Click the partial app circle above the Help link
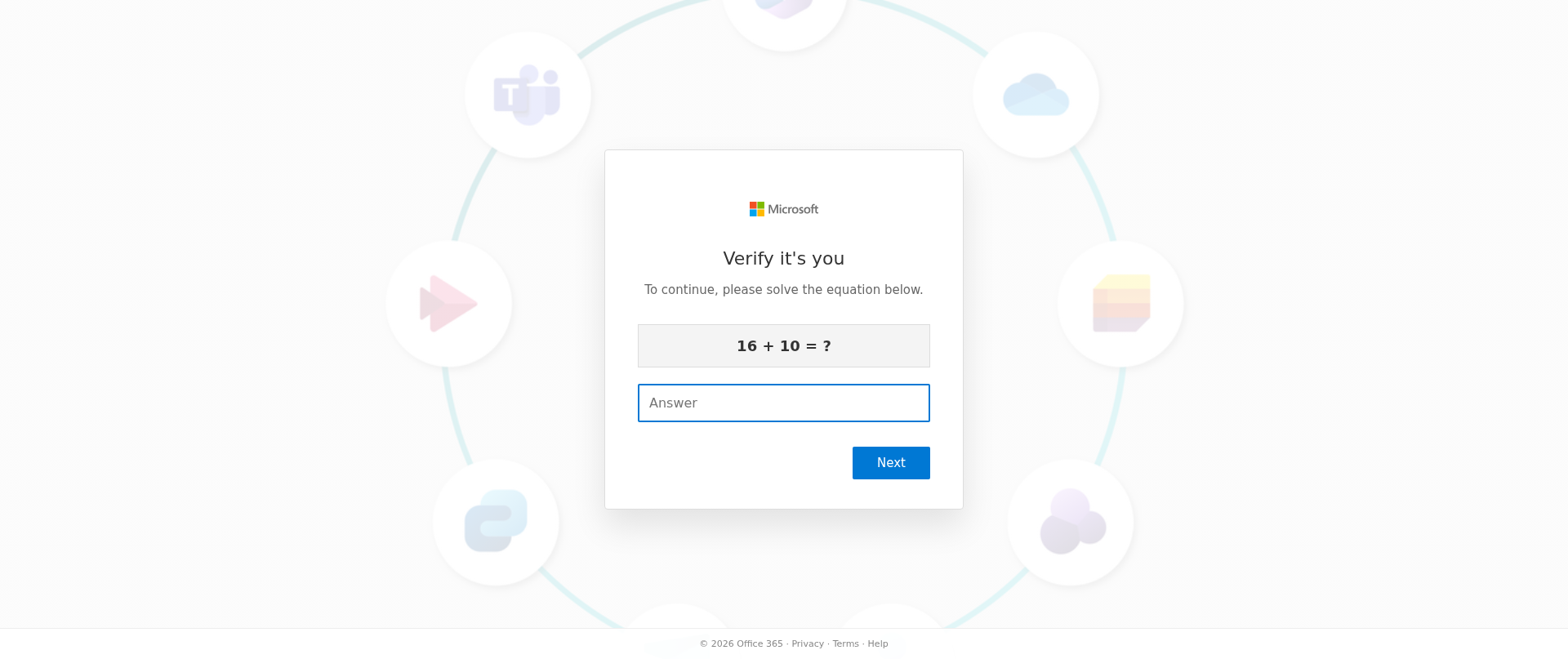 click(891, 617)
